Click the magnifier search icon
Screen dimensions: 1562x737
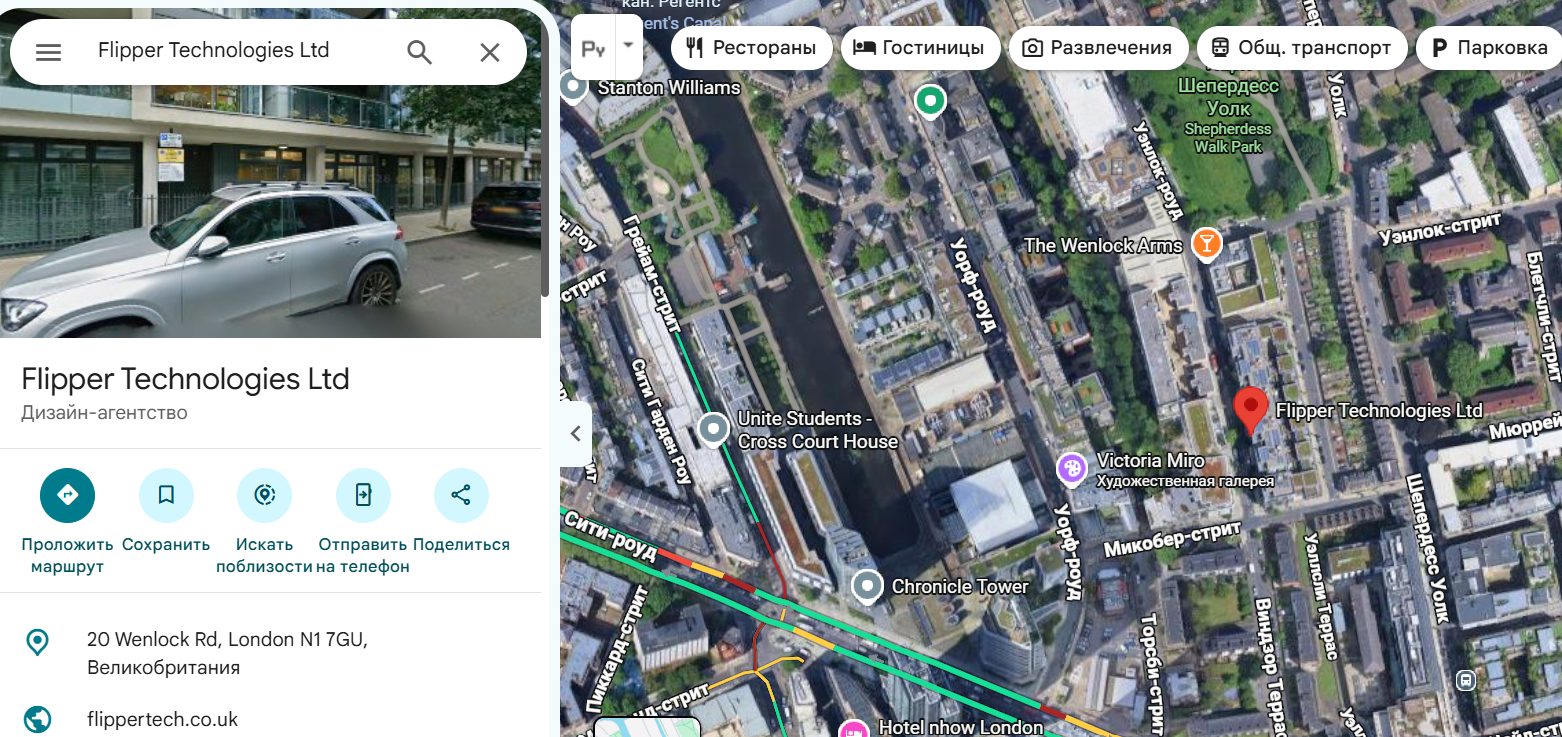pyautogui.click(x=420, y=52)
